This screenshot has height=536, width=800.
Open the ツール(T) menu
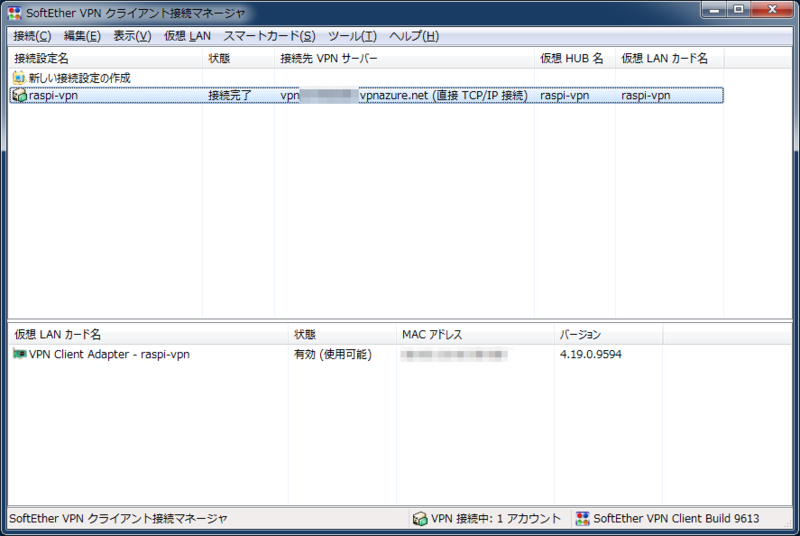pyautogui.click(x=352, y=36)
